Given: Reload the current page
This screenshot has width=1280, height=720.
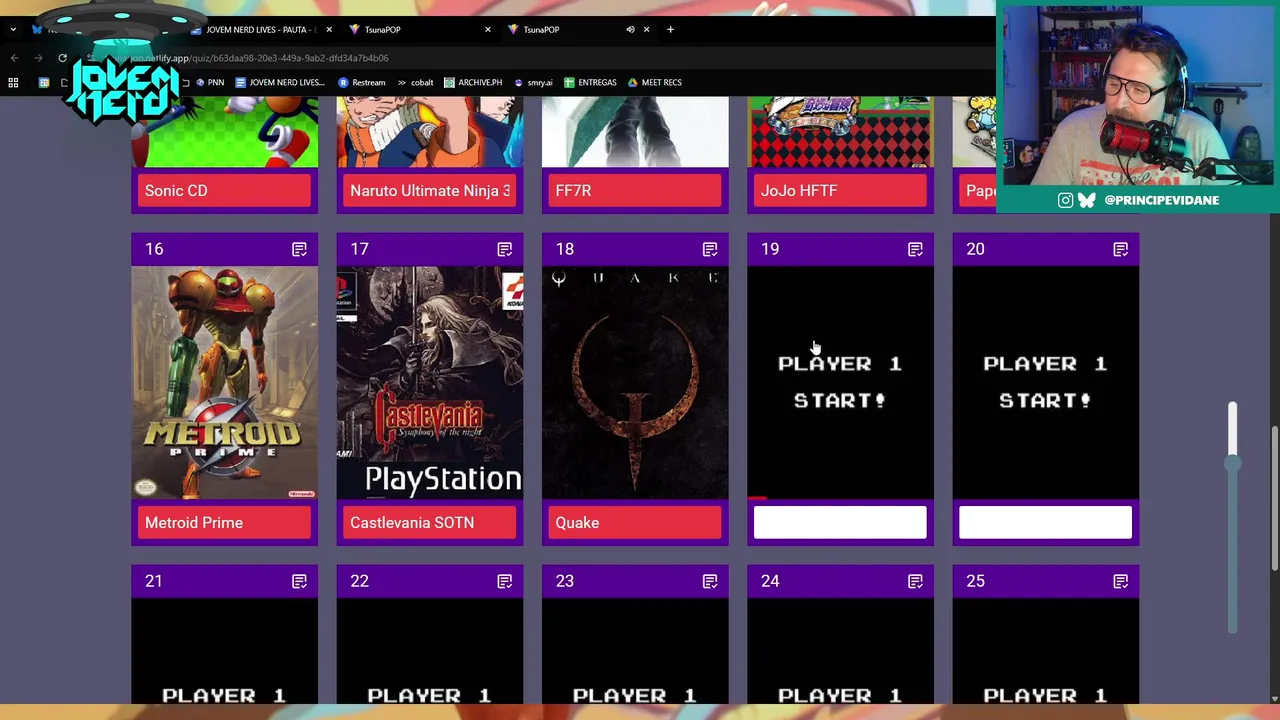Looking at the screenshot, I should coord(62,58).
